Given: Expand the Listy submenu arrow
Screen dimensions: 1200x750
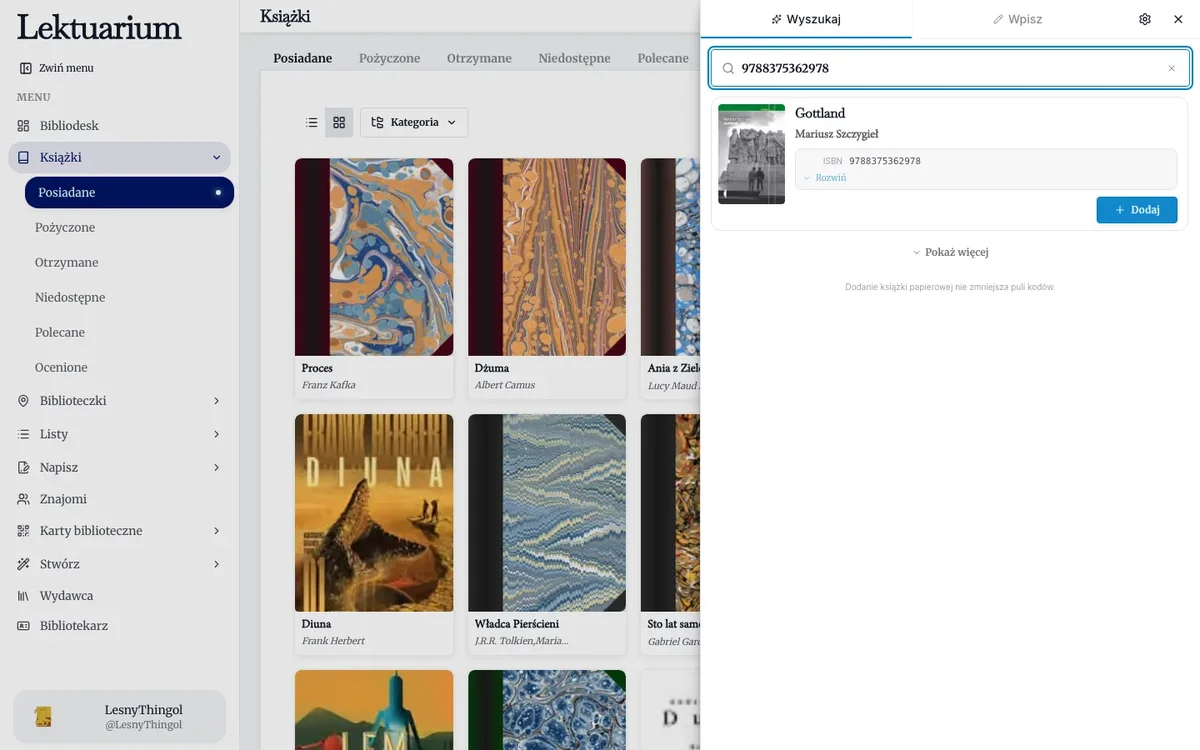Looking at the screenshot, I should coord(217,434).
